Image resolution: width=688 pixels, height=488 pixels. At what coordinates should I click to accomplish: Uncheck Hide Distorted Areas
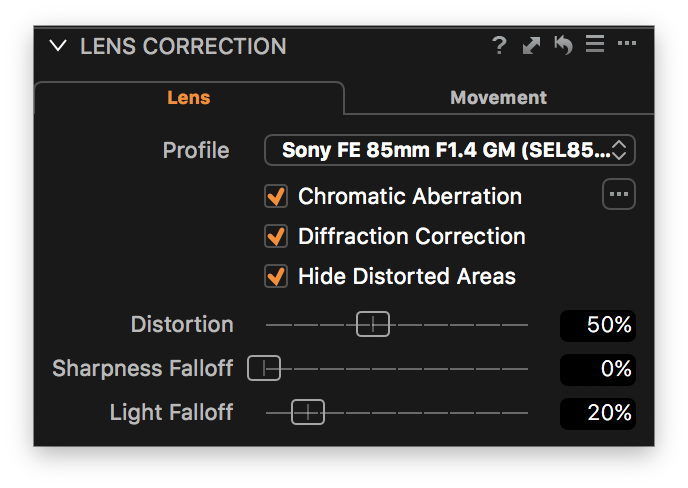pyautogui.click(x=276, y=276)
